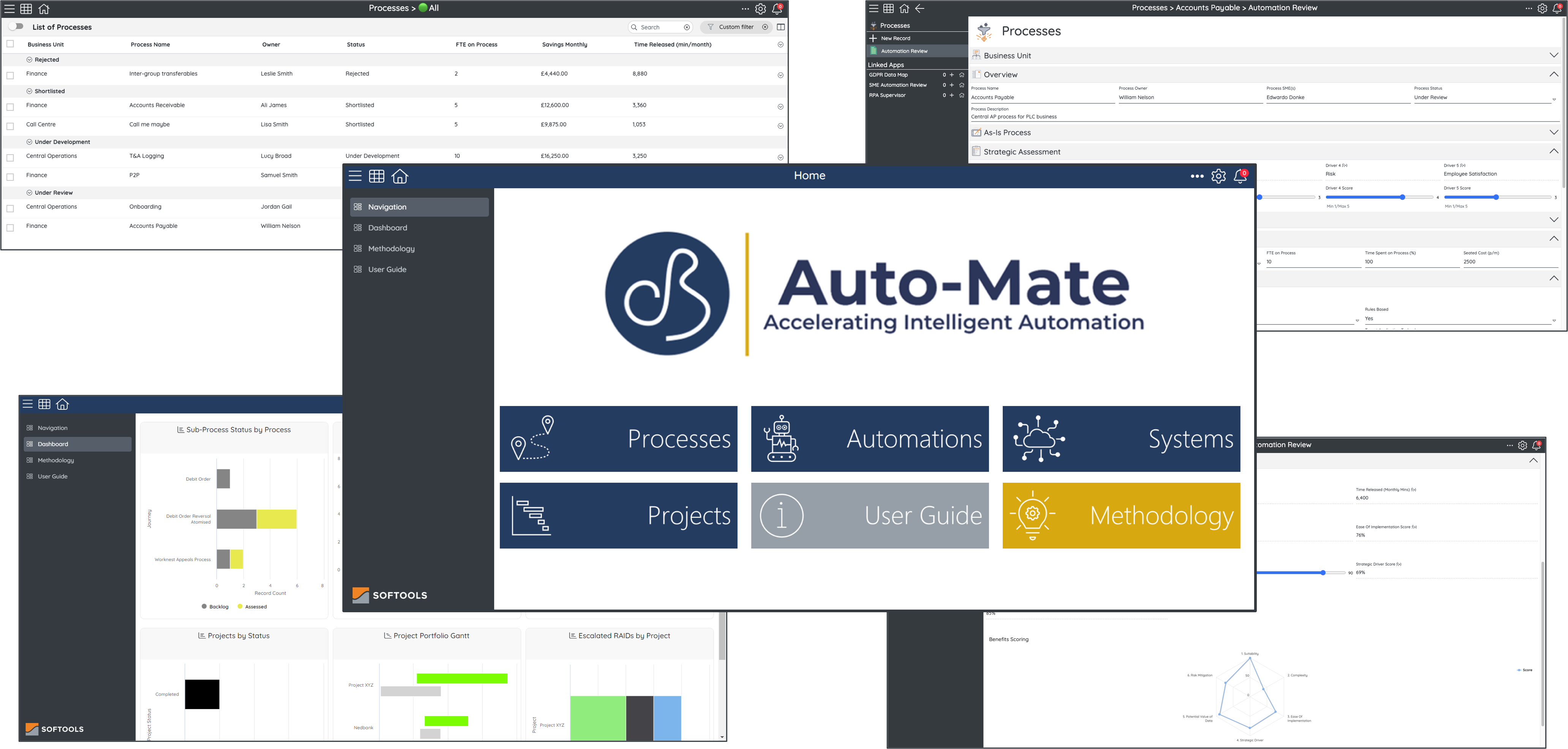Click home icon in Automation Review window
This screenshot has height=749, width=1568.
pyautogui.click(x=904, y=8)
